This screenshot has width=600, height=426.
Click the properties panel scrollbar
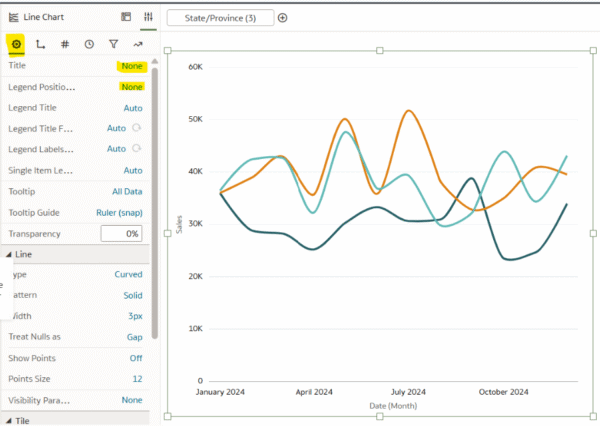155,203
